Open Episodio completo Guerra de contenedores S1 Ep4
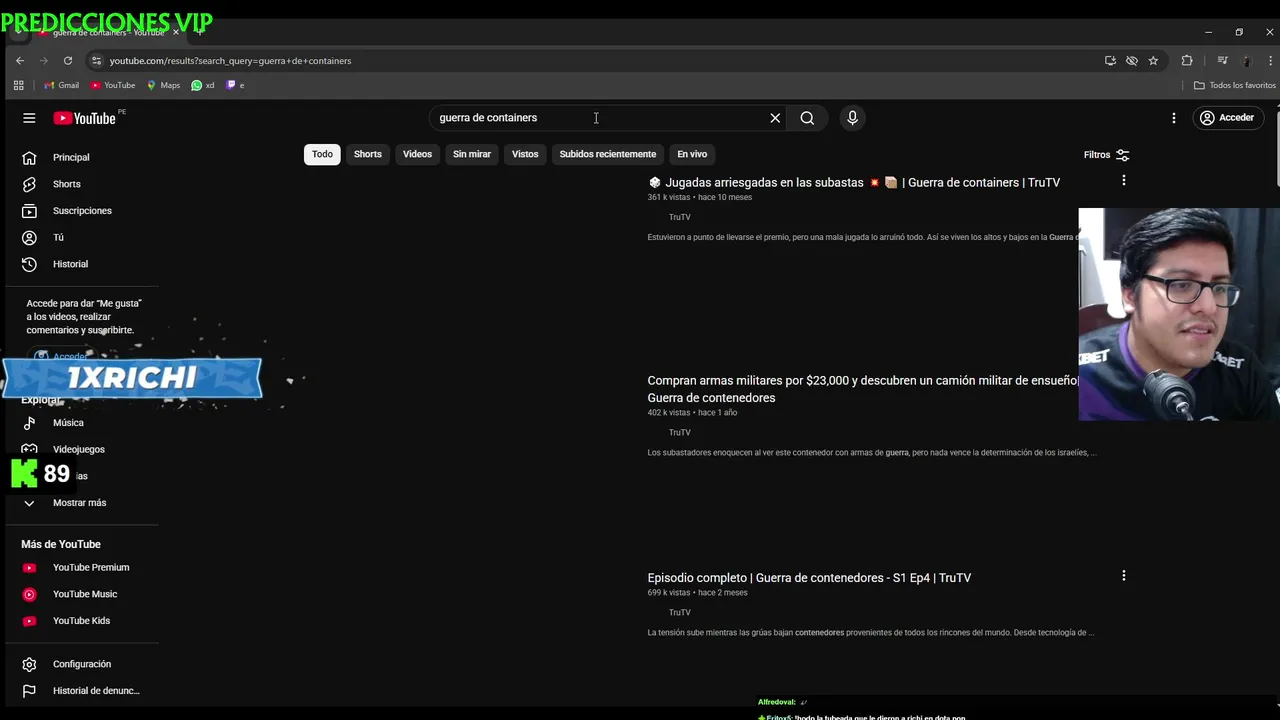 [x=809, y=578]
